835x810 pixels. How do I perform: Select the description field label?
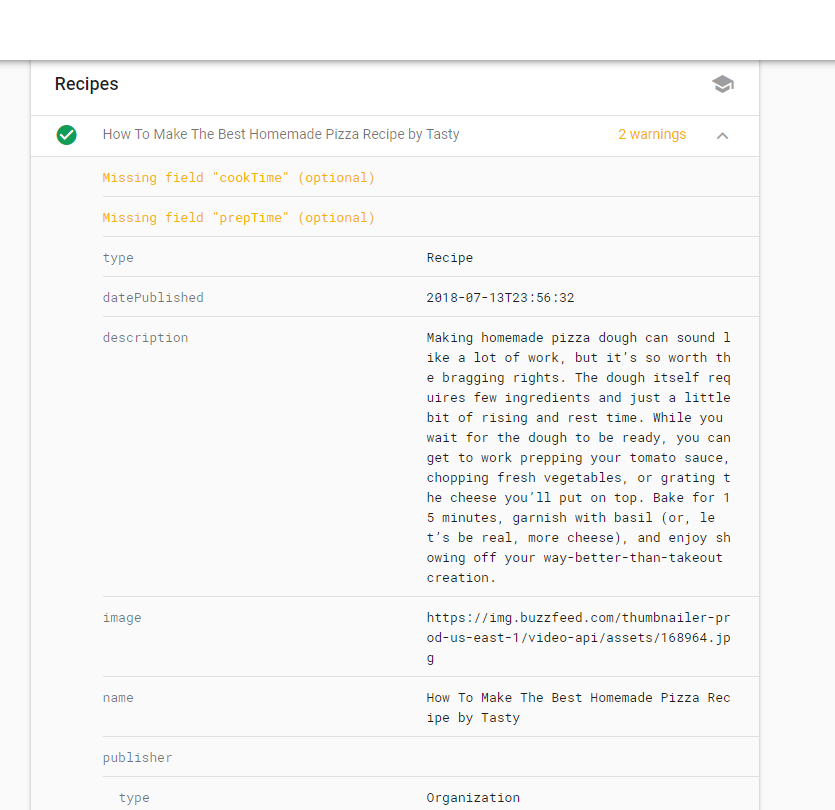pyautogui.click(x=145, y=338)
